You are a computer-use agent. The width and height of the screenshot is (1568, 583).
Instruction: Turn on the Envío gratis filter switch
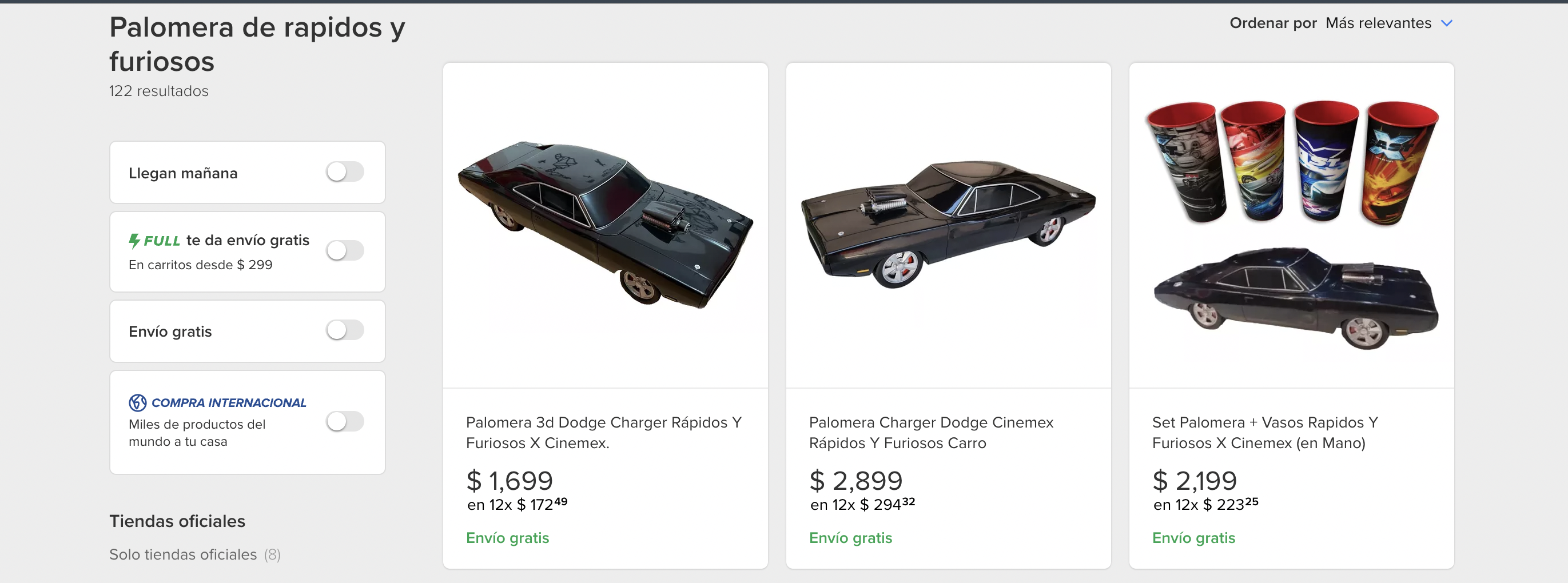[344, 330]
